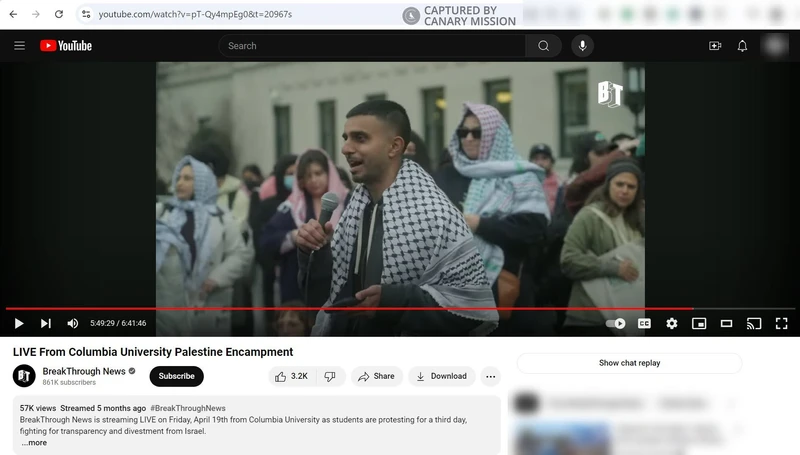Show chat replay panel
Viewport: 800px width, 455px height.
pyautogui.click(x=629, y=363)
